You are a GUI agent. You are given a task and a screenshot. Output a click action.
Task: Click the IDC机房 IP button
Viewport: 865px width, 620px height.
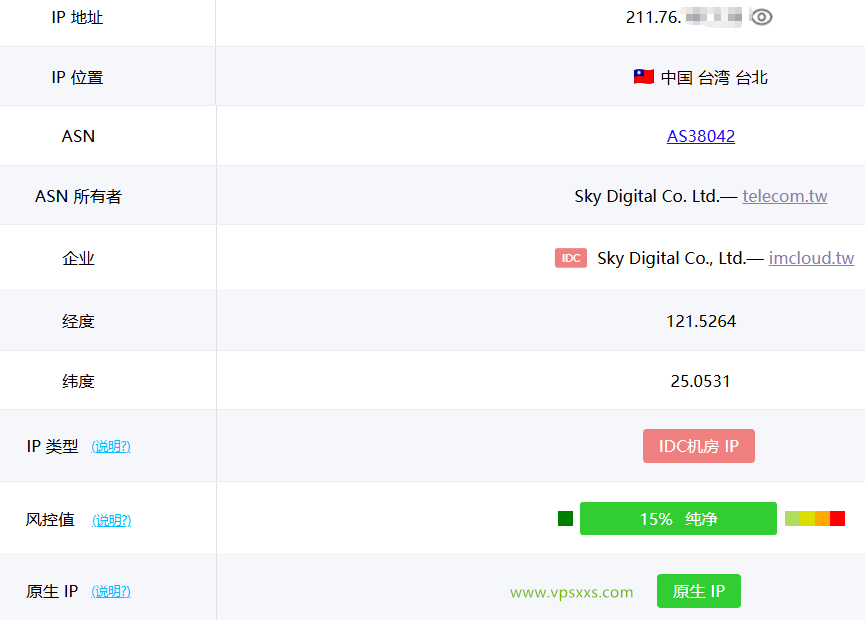(x=698, y=446)
